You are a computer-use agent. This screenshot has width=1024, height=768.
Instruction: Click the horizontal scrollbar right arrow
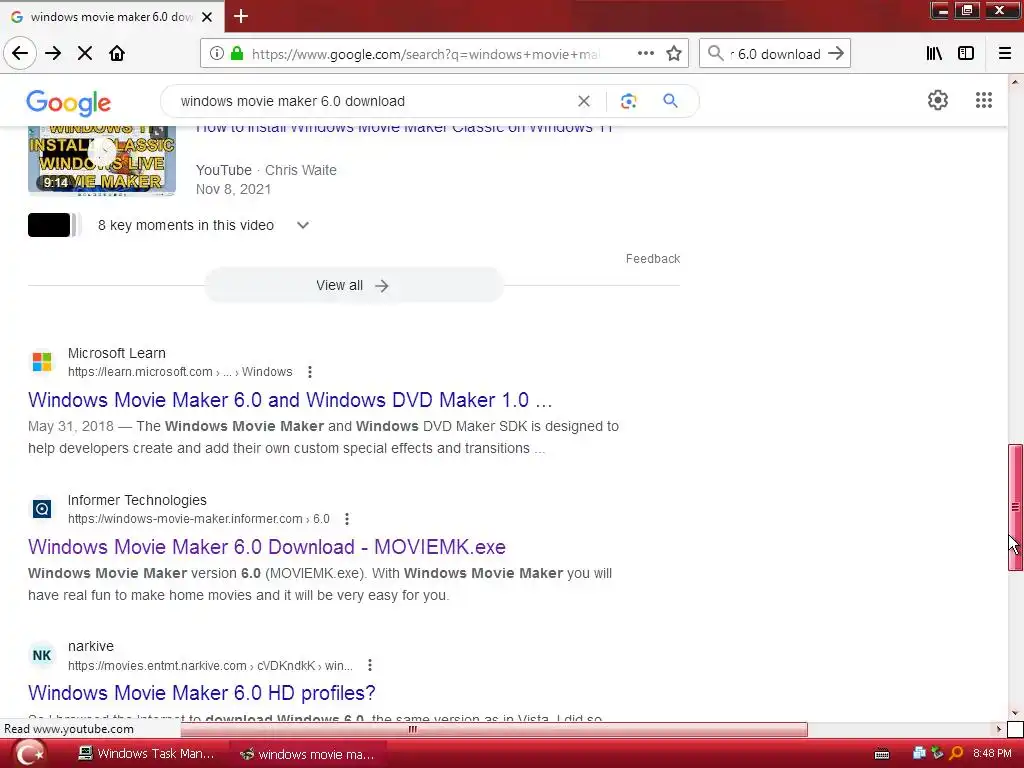[x=998, y=729]
